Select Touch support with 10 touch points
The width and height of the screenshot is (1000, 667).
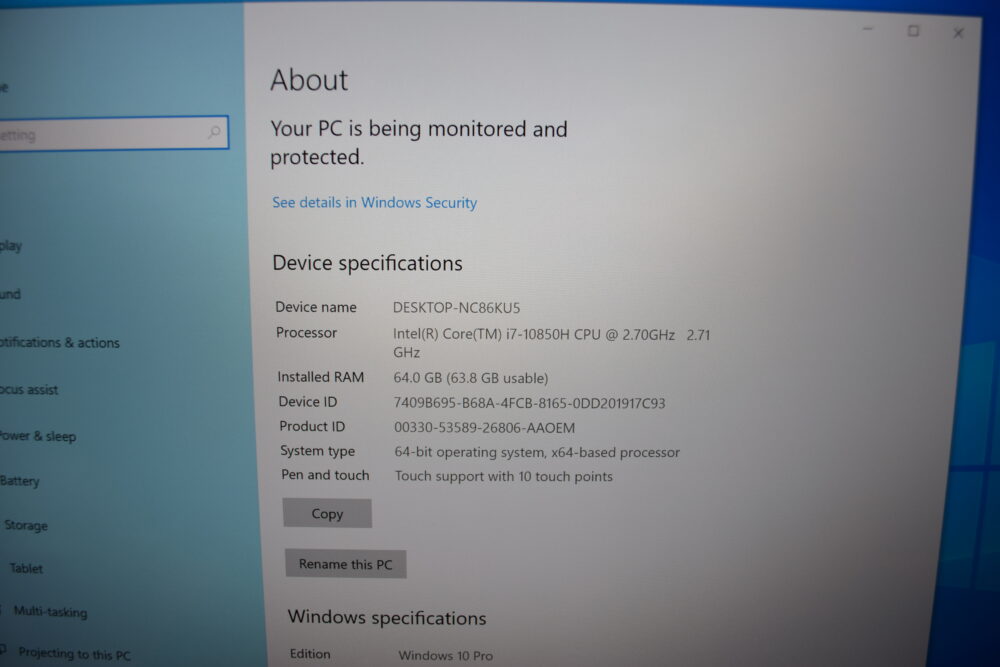[x=504, y=476]
